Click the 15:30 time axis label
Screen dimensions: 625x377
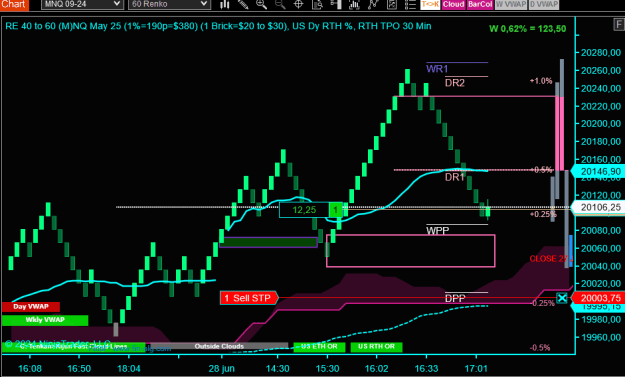[327, 368]
